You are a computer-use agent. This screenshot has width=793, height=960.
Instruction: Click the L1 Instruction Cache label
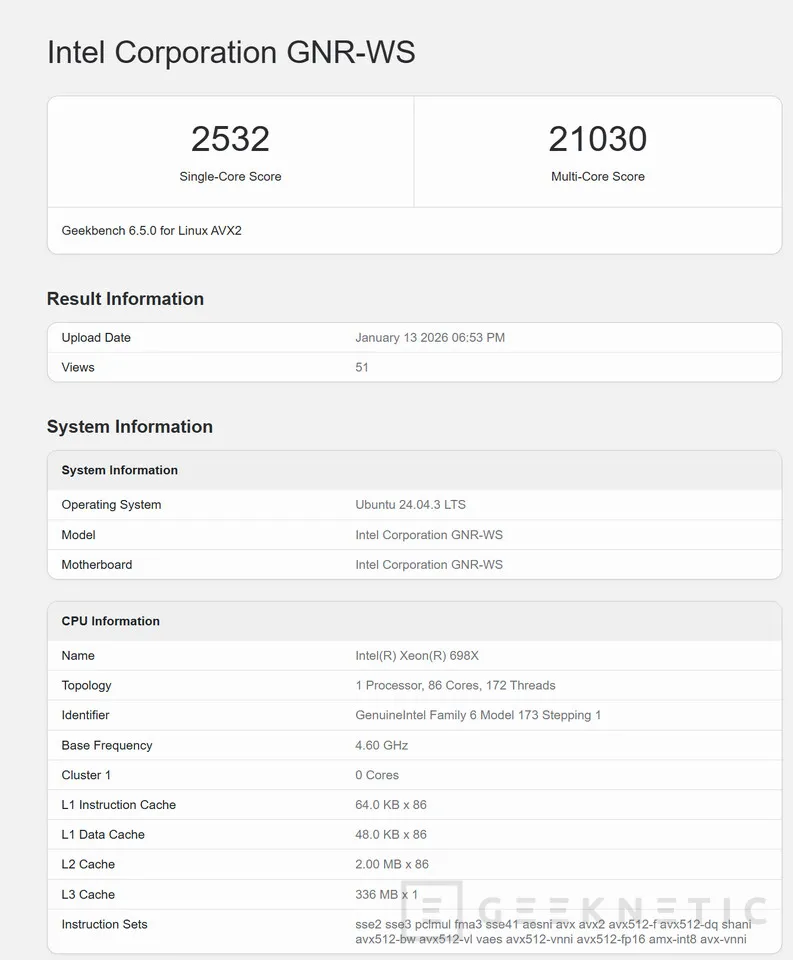coord(118,804)
